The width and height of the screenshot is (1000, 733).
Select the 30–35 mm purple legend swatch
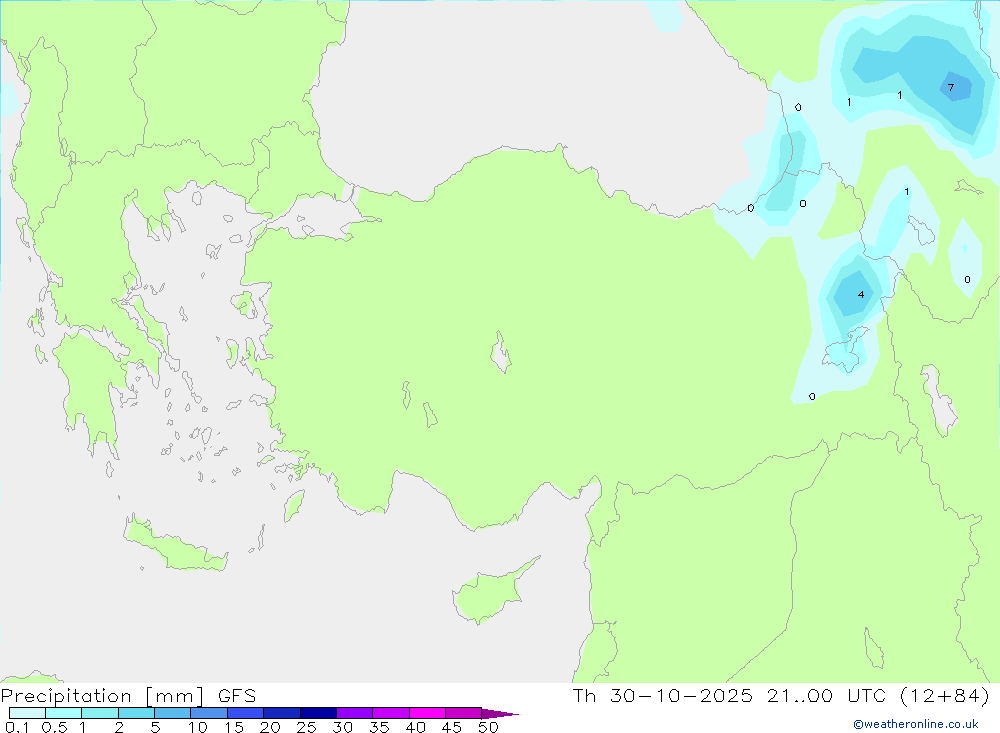point(355,713)
